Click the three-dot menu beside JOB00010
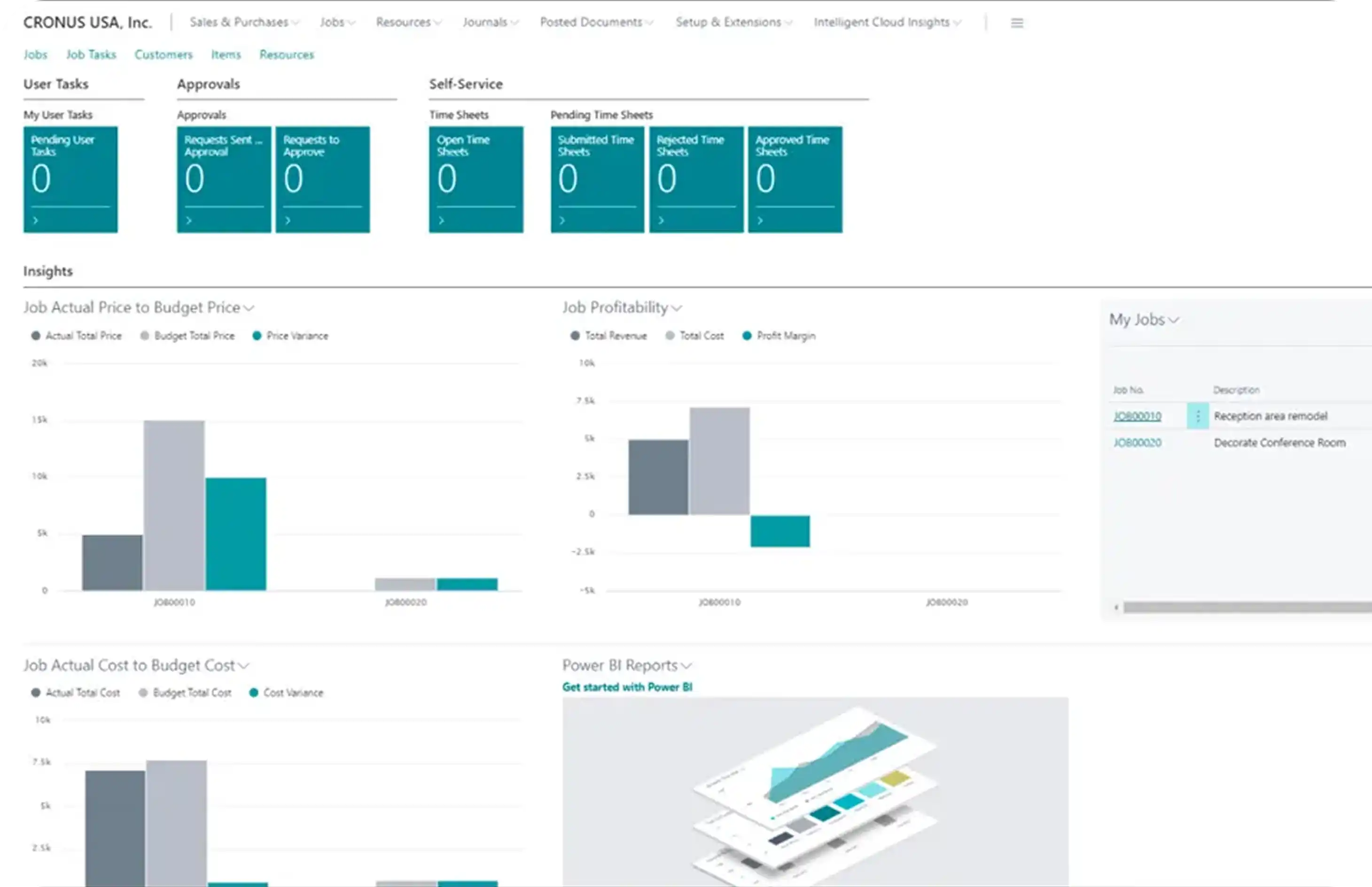The width and height of the screenshot is (1372, 887). pos(1198,416)
